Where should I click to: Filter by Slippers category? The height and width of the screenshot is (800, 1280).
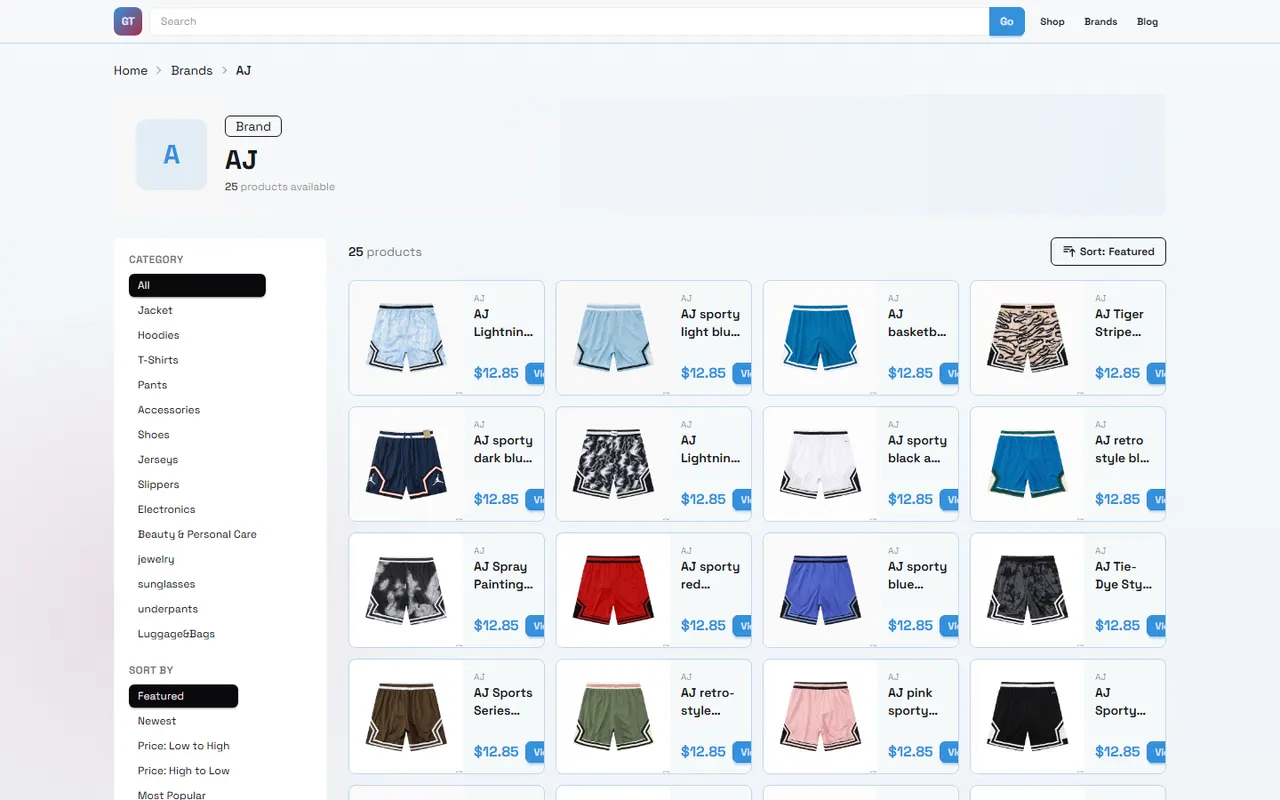tap(158, 484)
